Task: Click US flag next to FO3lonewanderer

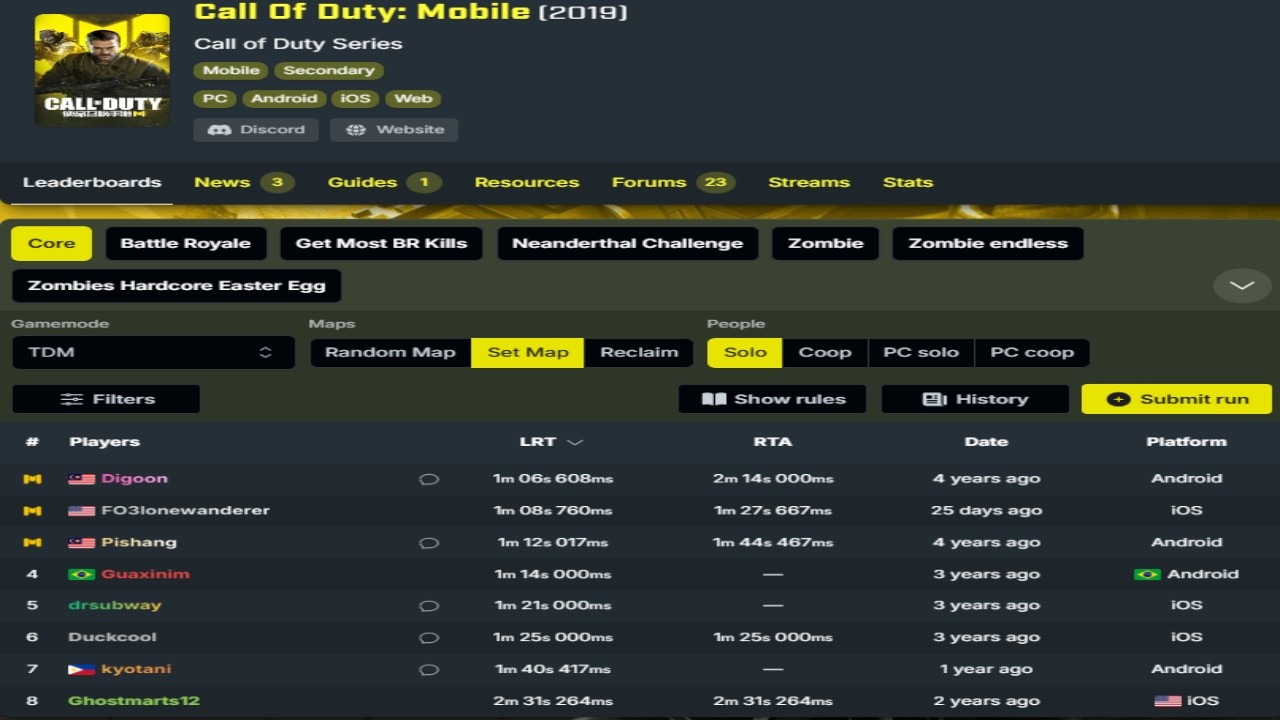Action: [x=81, y=511]
